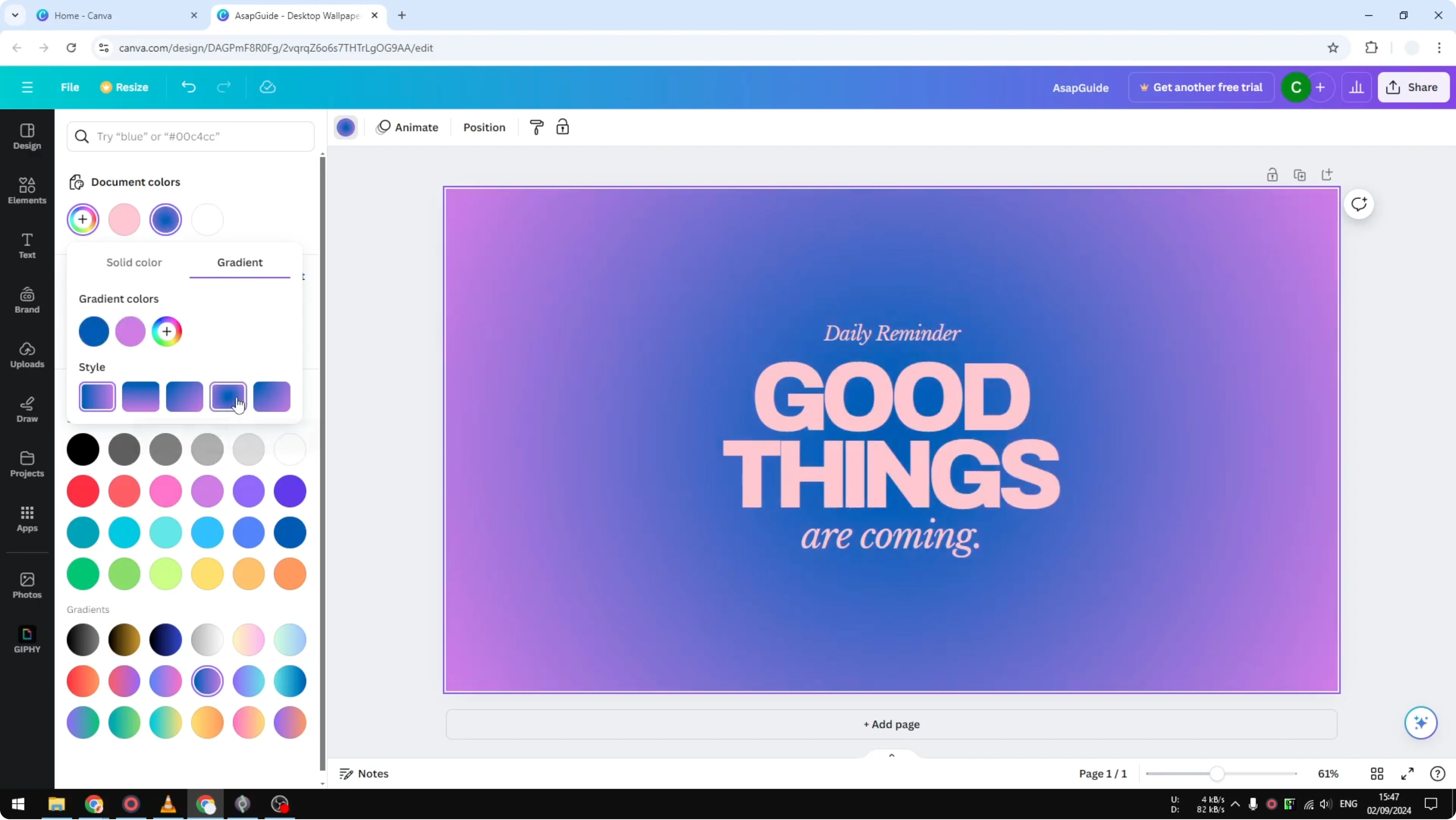Open the 61% zoom level menu
This screenshot has height=820, width=1456.
[1328, 774]
